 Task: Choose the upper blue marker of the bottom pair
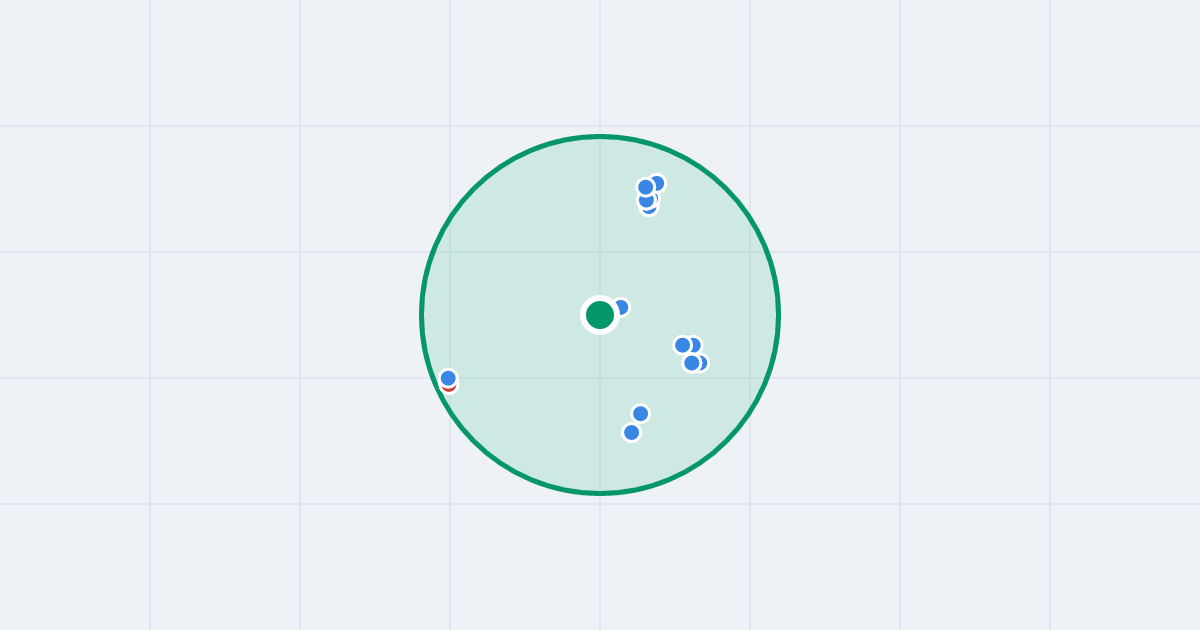641,413
